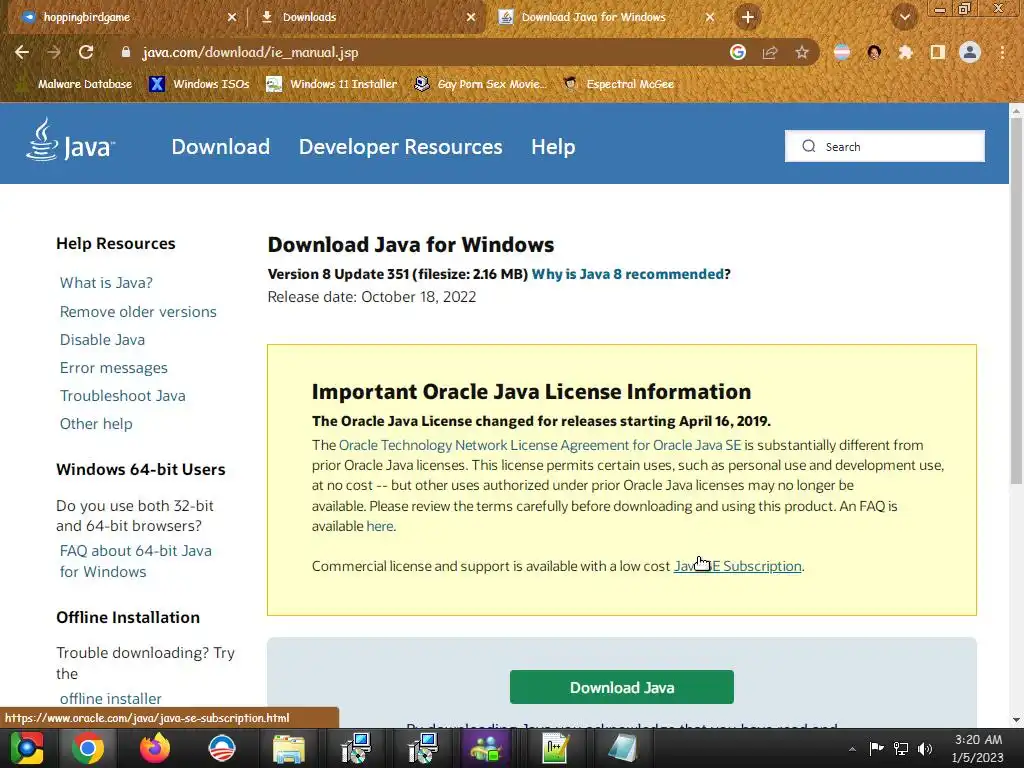Focus the Java site Search field
This screenshot has height=768, width=1024.
pyautogui.click(x=885, y=146)
